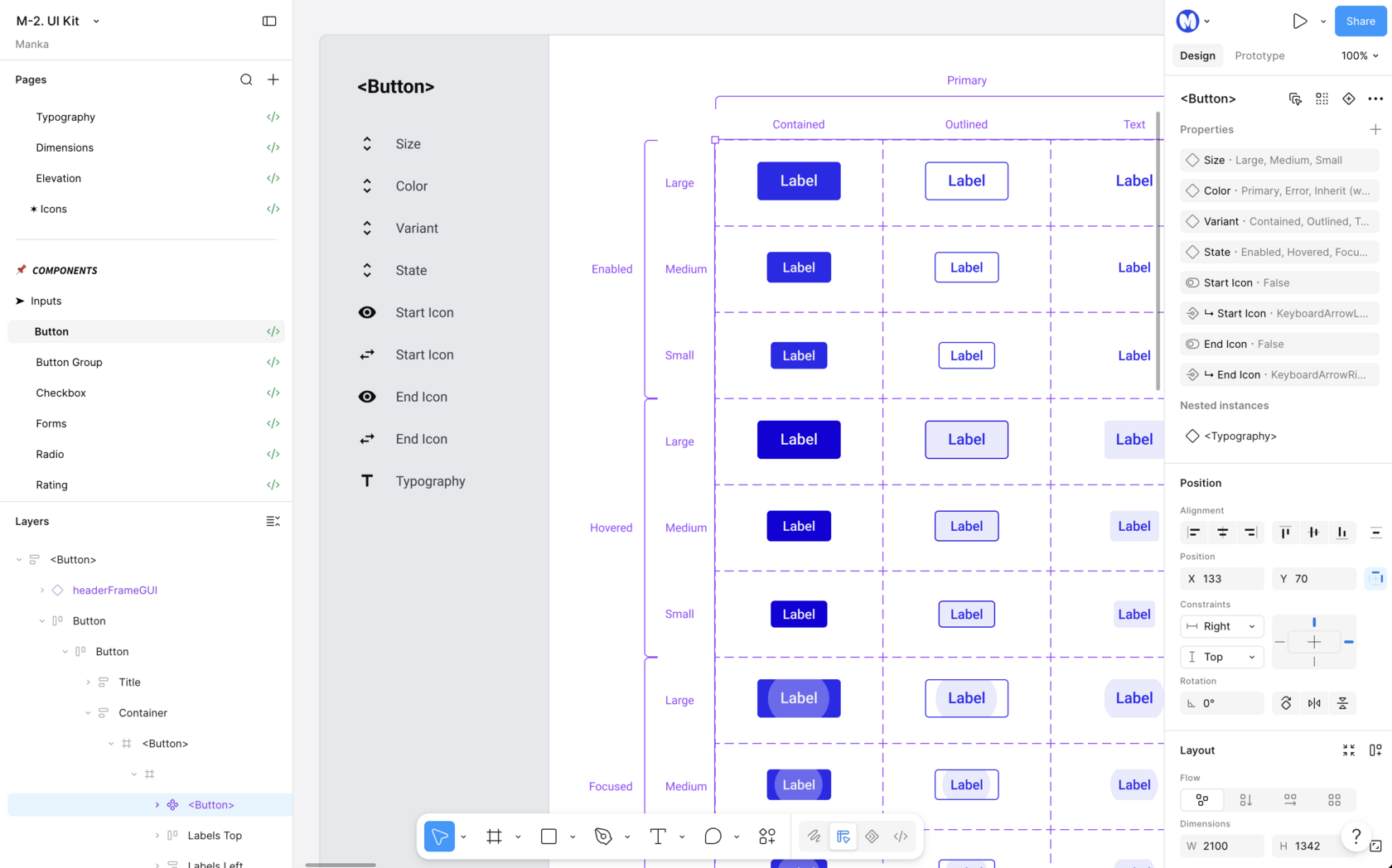
Task: Add a property with the plus icon
Action: pos(1375,129)
